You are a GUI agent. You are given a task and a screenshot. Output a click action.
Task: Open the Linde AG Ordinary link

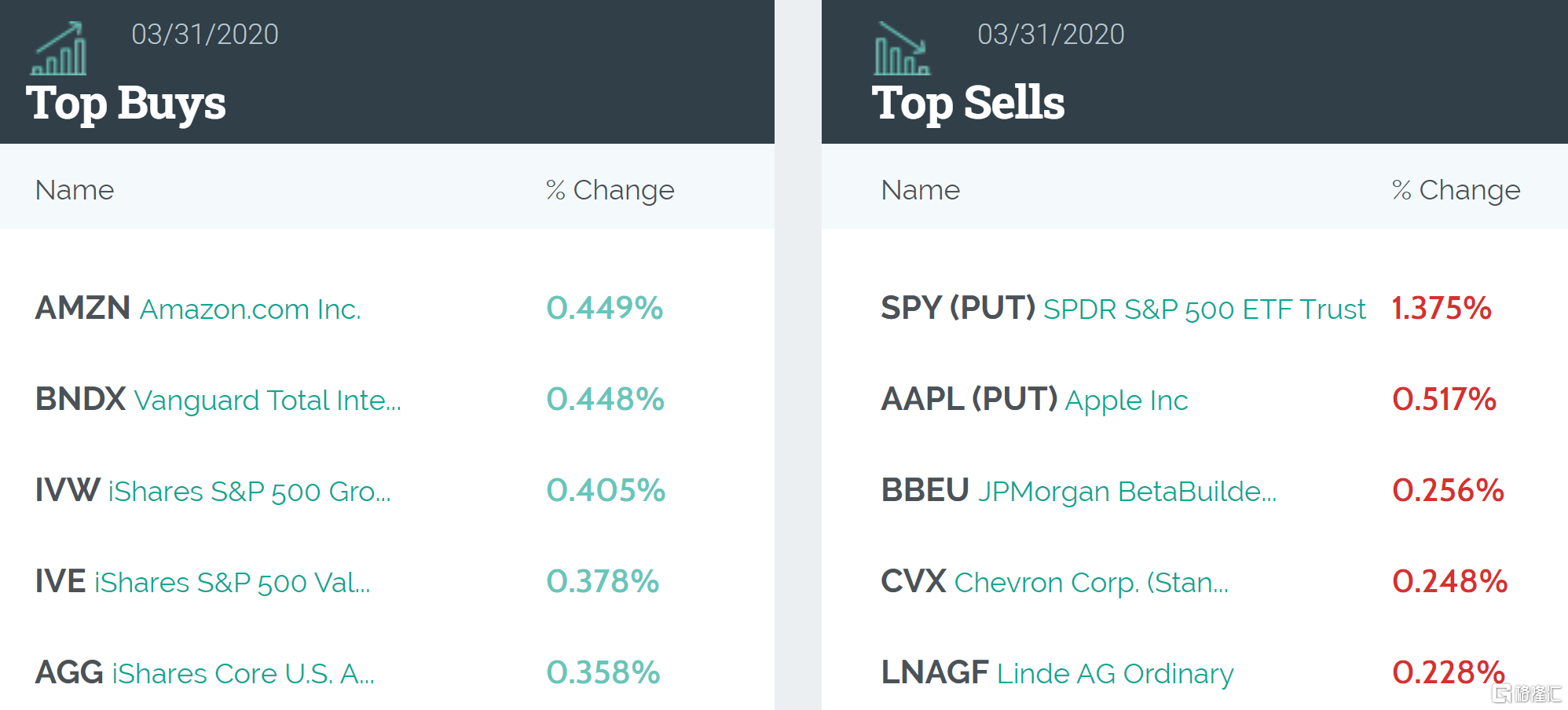[x=1115, y=674]
